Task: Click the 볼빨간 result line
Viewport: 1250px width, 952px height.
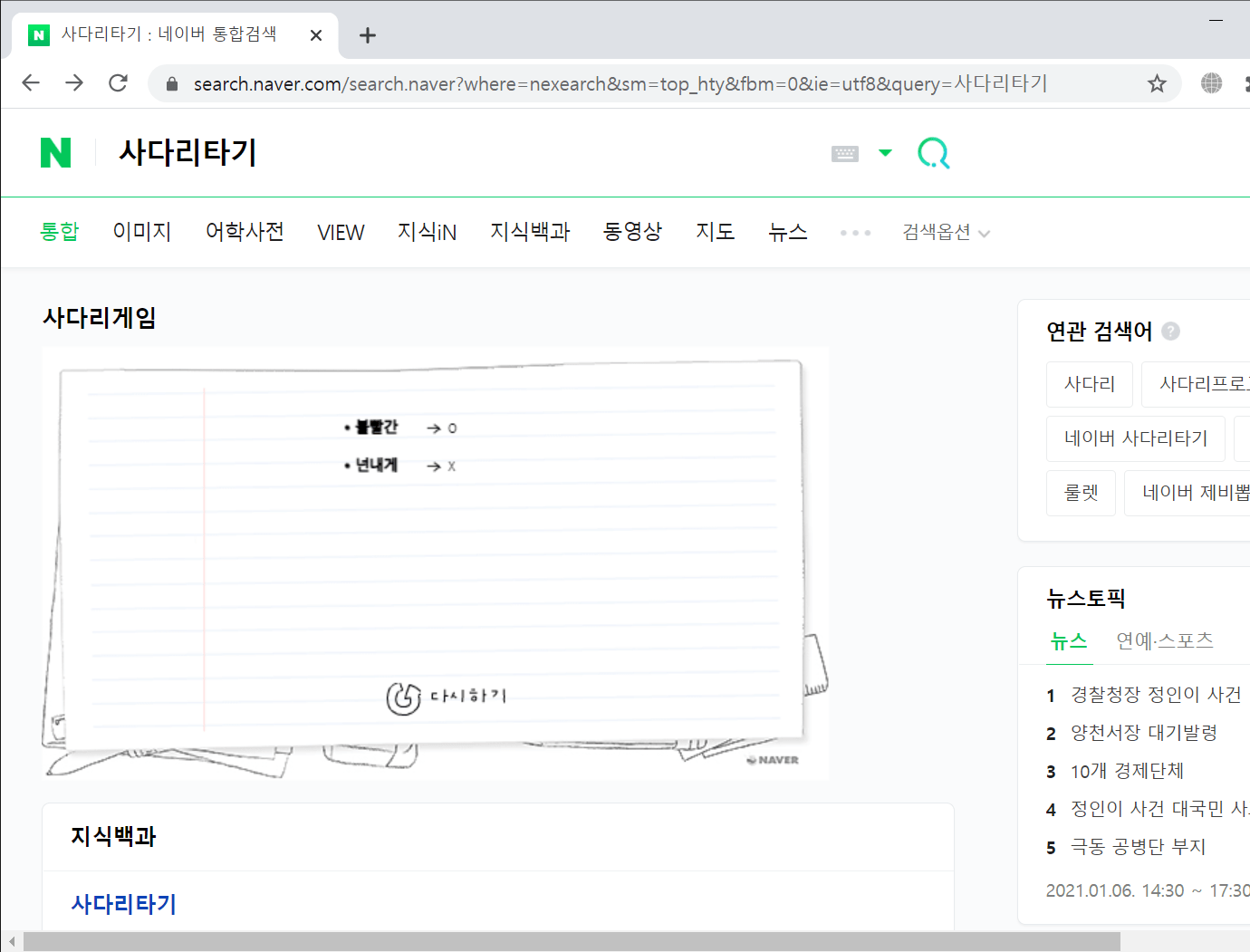Action: [x=401, y=428]
